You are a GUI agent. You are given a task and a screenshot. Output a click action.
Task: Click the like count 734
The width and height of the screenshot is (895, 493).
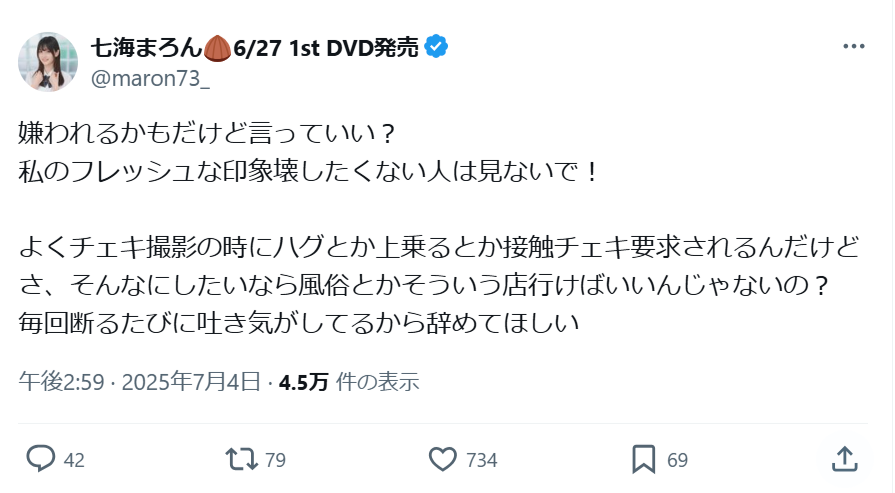(x=482, y=460)
